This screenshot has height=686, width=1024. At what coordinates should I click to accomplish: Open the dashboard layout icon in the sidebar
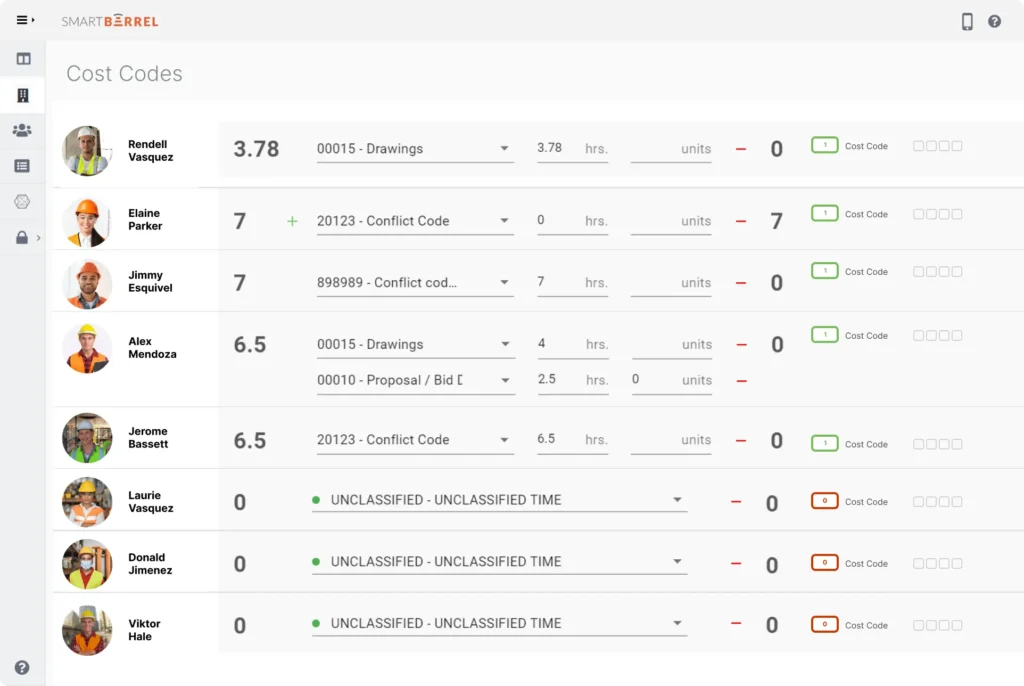(22, 58)
